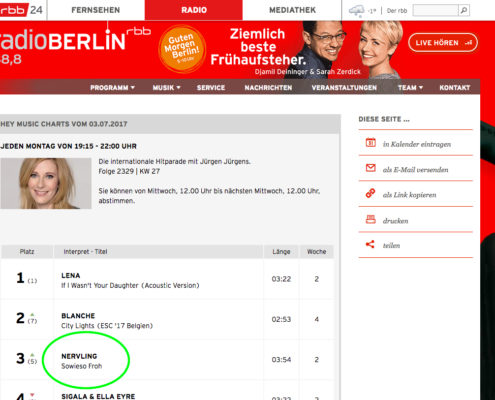The height and width of the screenshot is (400, 495).
Task: Open the NACHRICHTEN menu item
Action: coord(268,88)
